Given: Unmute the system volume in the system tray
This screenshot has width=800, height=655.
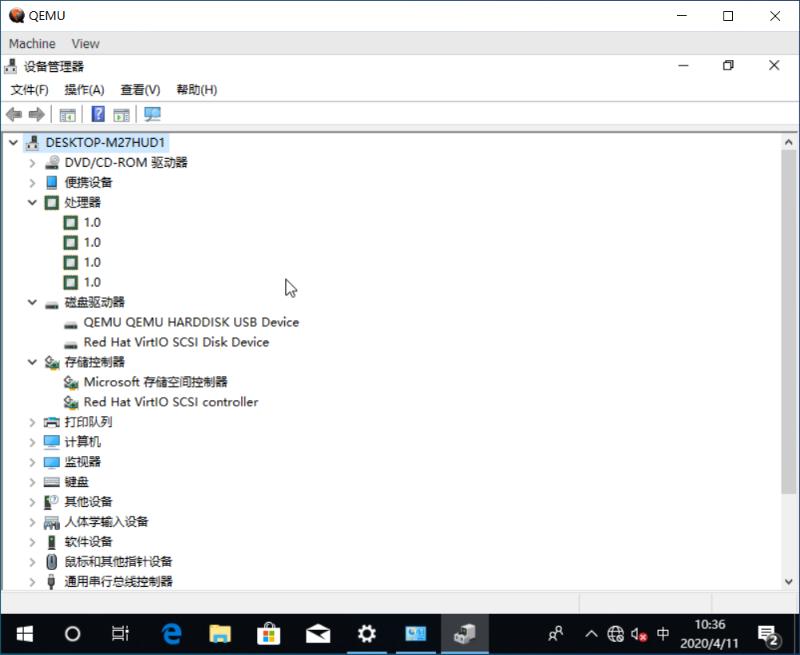Looking at the screenshot, I should (641, 633).
